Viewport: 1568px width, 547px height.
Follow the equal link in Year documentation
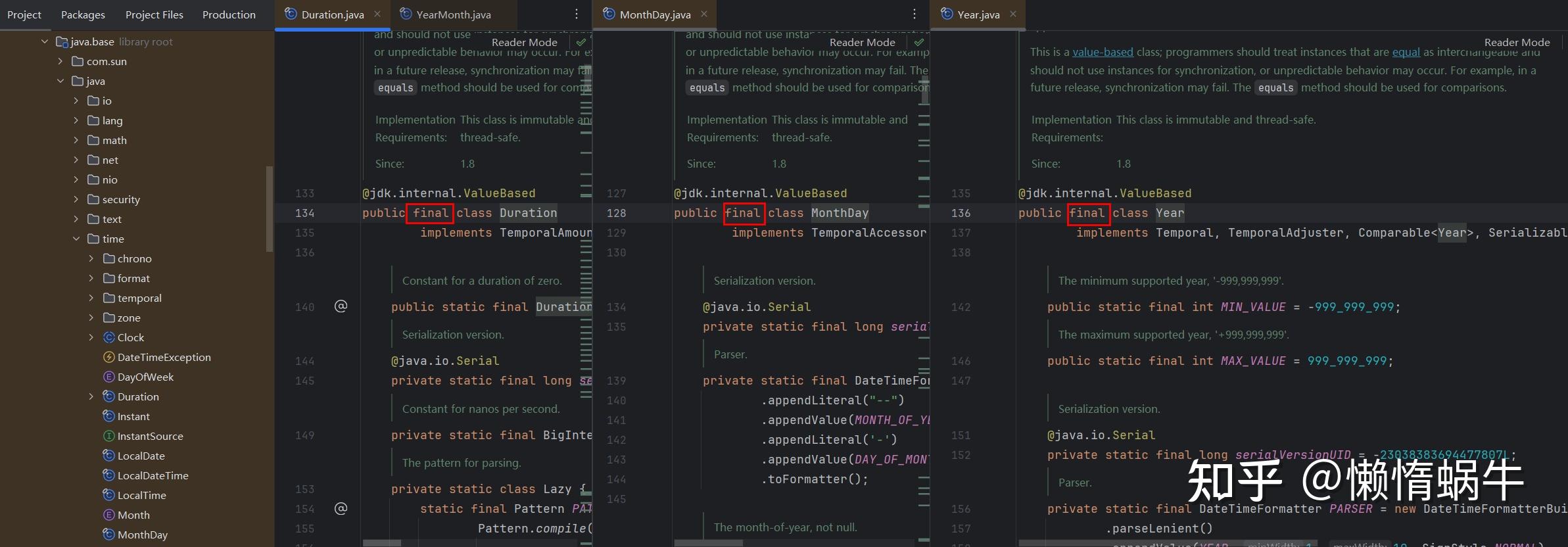pos(1406,52)
